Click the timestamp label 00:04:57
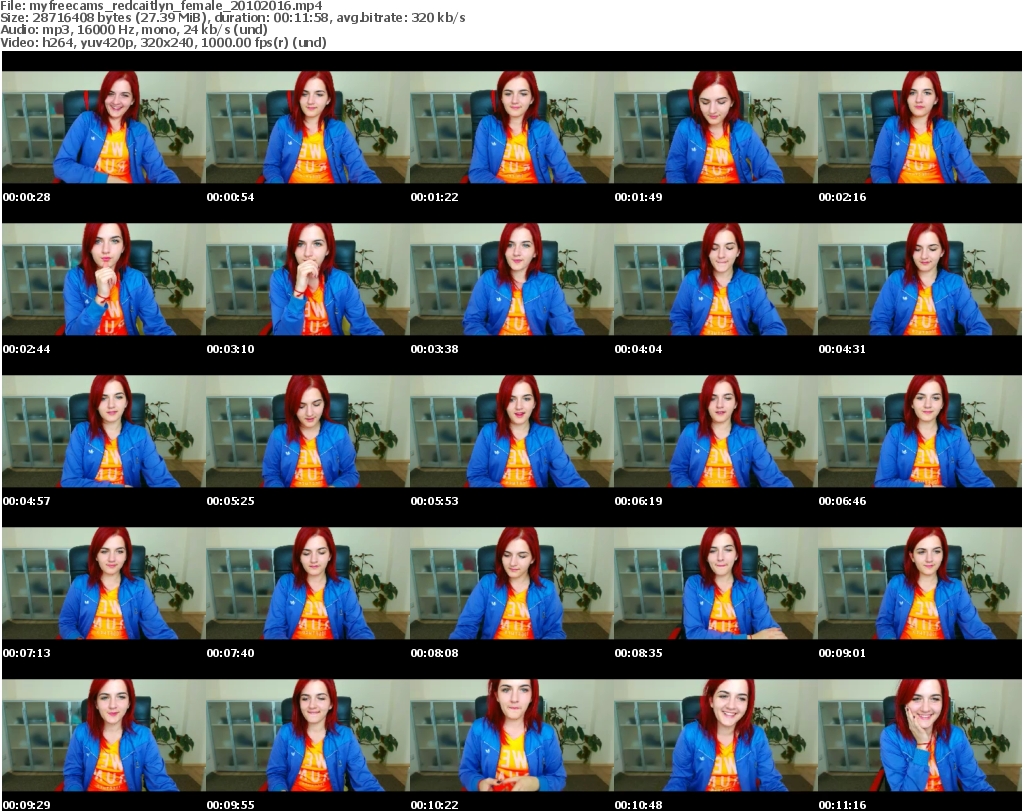 coord(27,501)
